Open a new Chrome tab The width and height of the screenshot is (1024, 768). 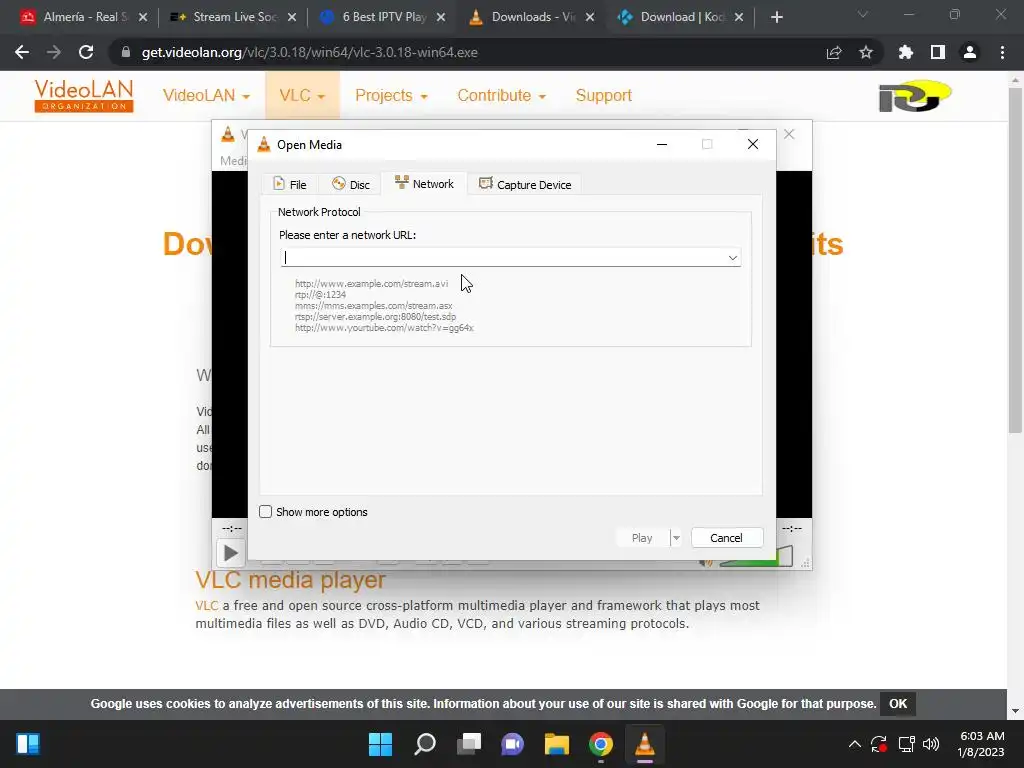click(x=776, y=17)
